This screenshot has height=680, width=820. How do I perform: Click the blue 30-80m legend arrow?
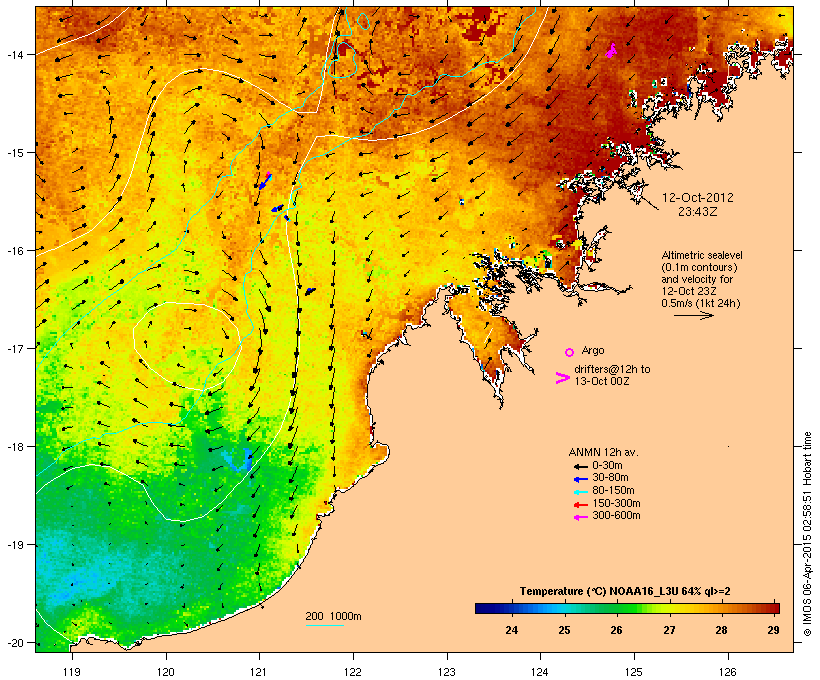580,479
